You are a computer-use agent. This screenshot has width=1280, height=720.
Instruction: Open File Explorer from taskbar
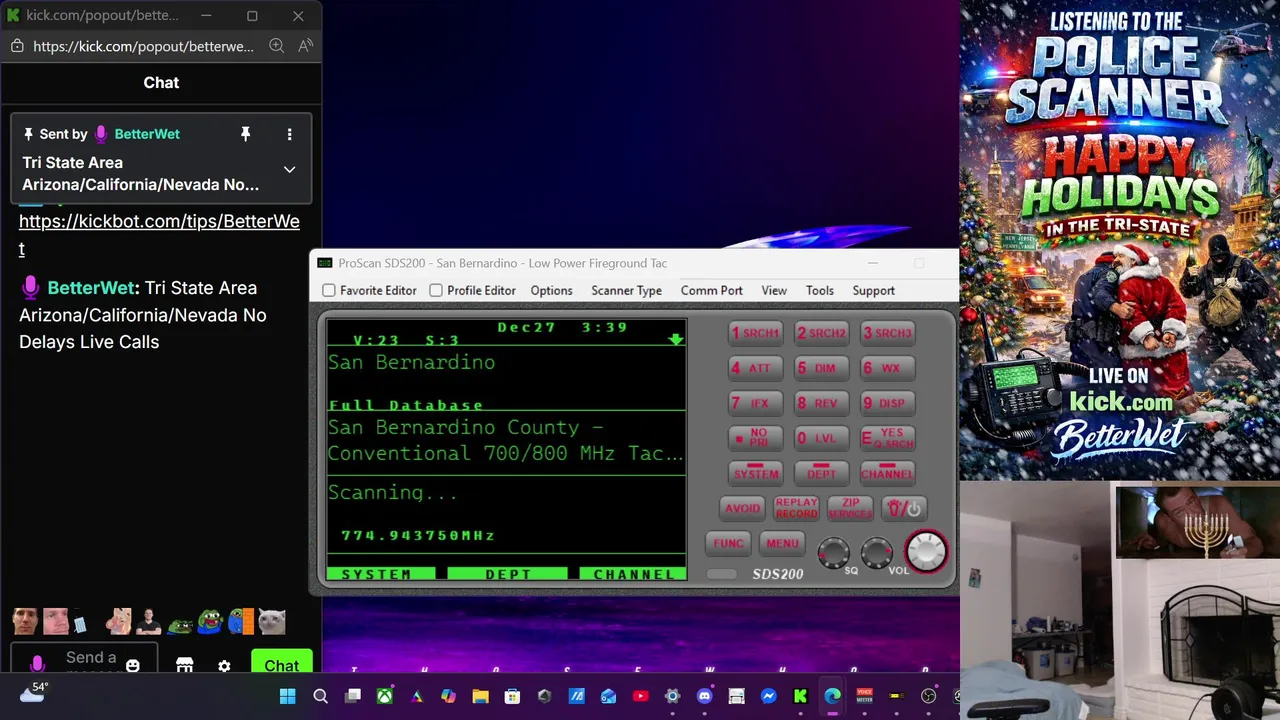(x=480, y=696)
